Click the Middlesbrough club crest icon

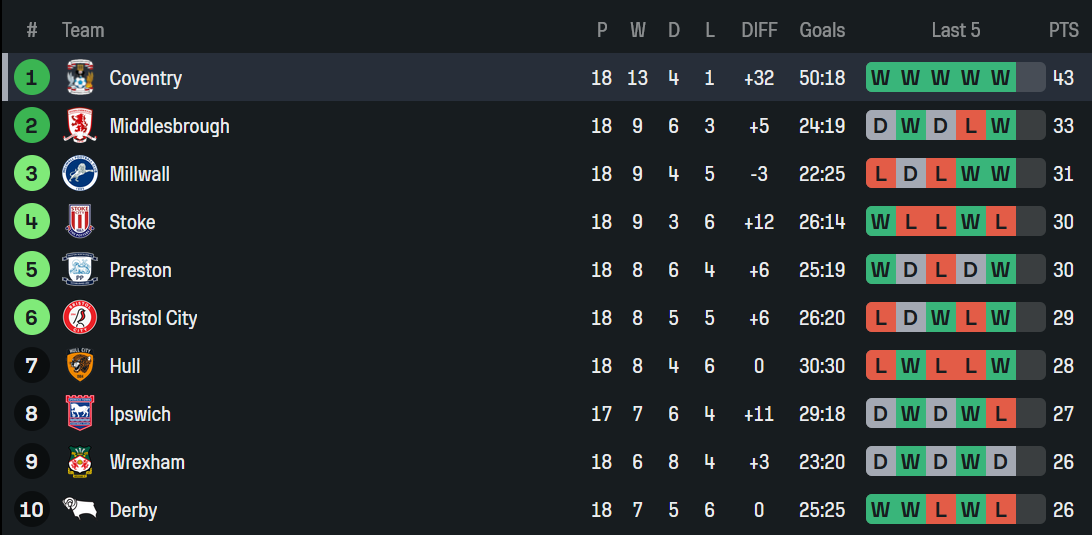pyautogui.click(x=80, y=125)
